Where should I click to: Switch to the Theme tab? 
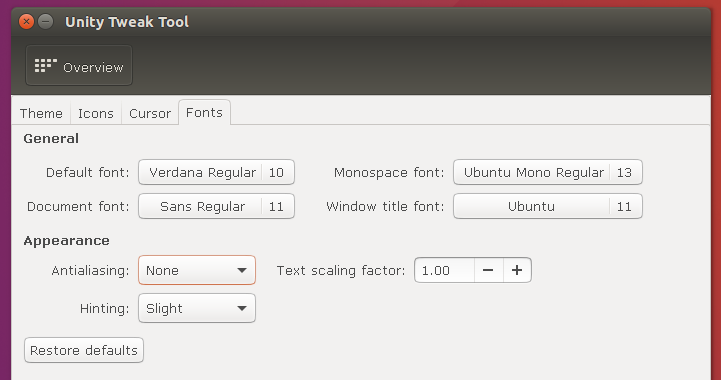(41, 113)
